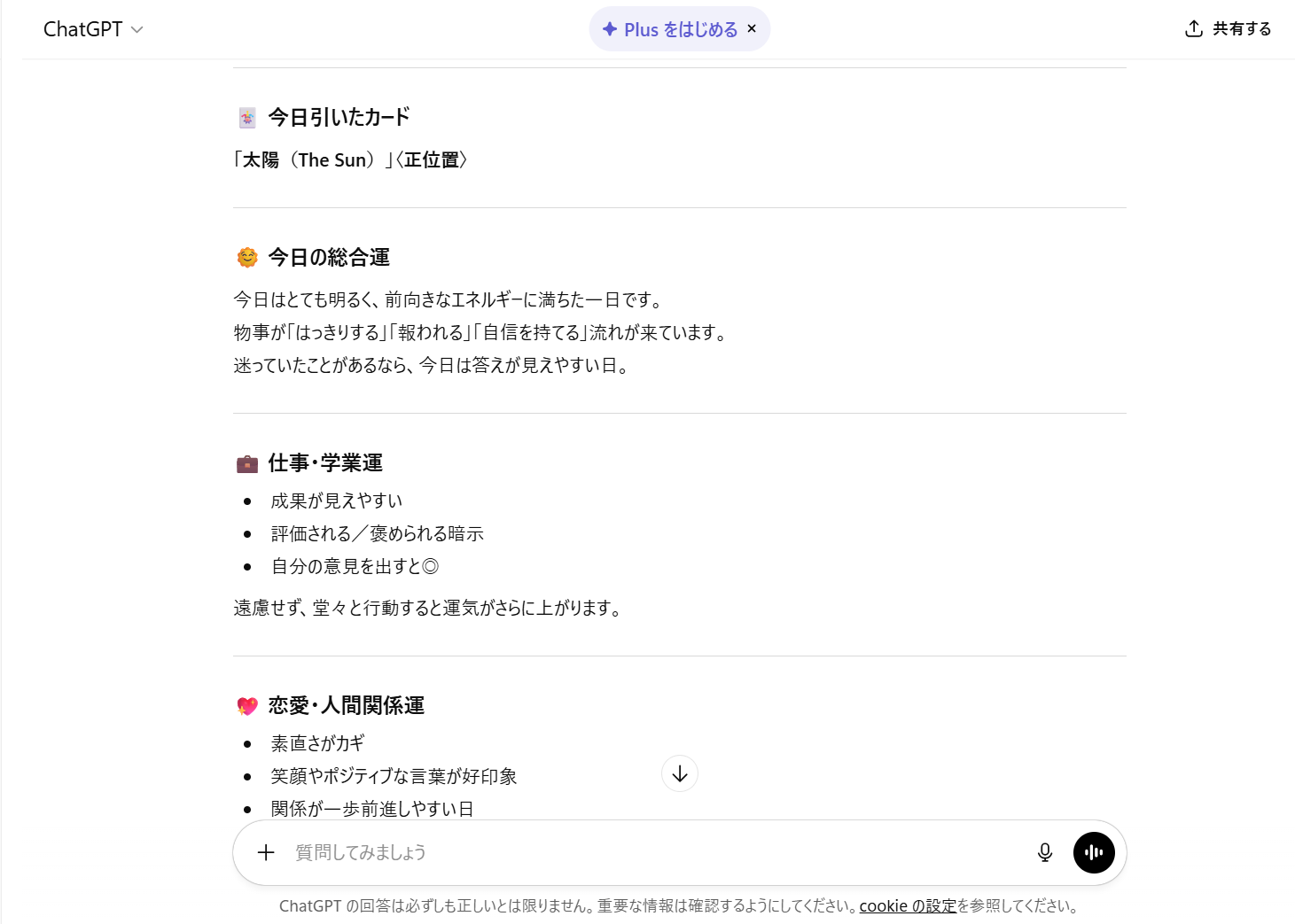The width and height of the screenshot is (1295, 924).
Task: Open the ChatGPT model selector dropdown
Action: coord(95,29)
